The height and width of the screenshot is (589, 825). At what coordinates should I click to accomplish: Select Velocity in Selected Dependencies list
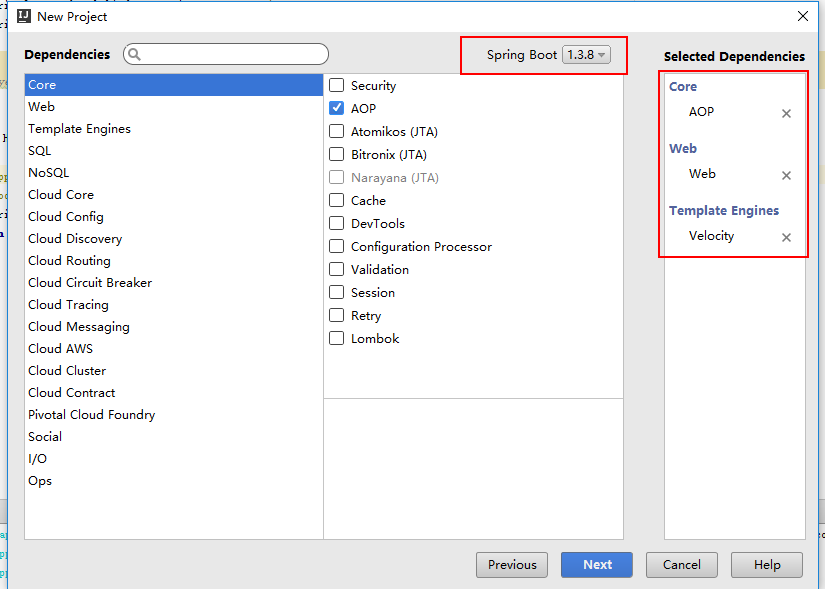pos(711,236)
